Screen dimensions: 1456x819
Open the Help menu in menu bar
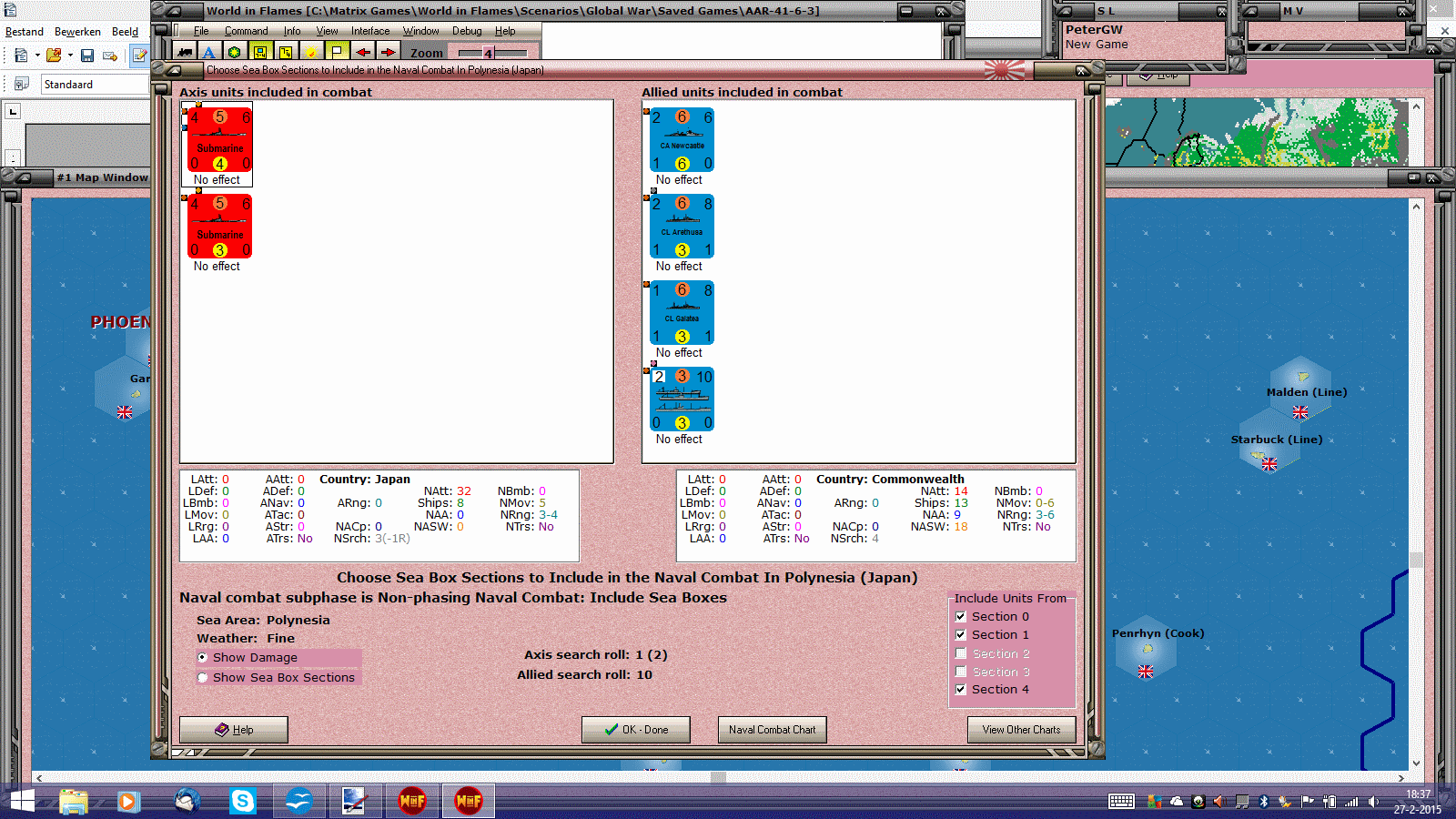click(505, 31)
